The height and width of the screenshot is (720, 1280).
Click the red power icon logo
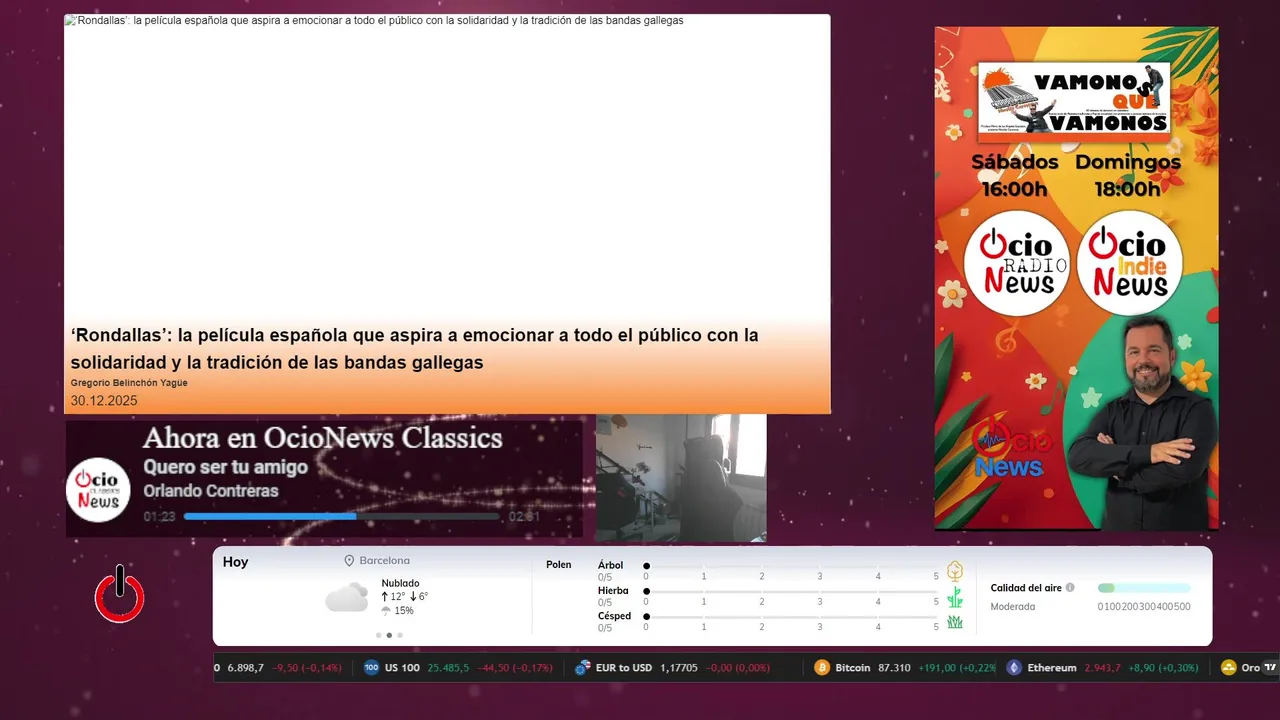point(119,594)
